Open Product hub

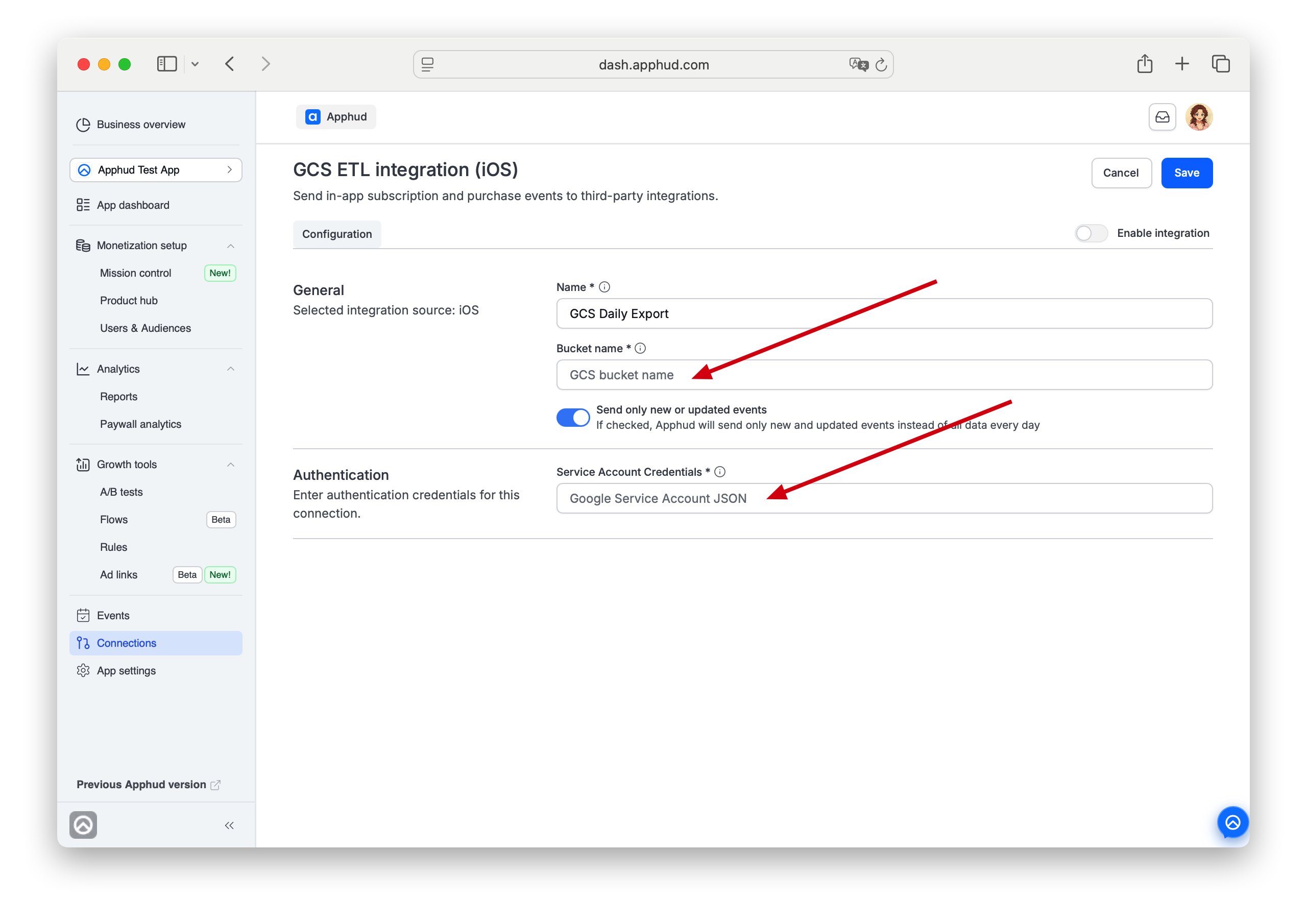click(129, 301)
